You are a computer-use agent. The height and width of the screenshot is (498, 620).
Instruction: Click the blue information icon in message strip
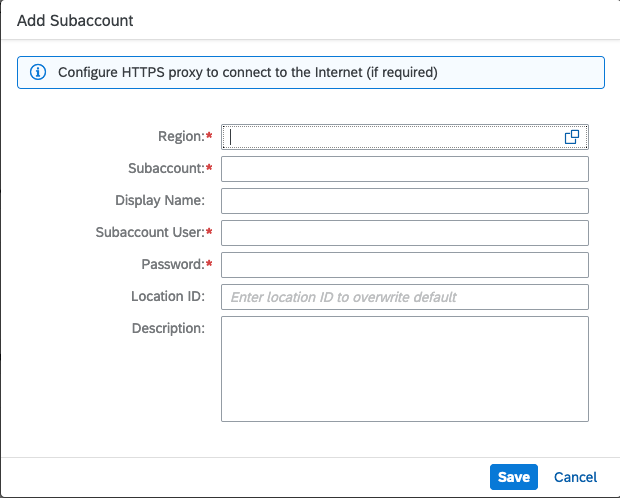pos(38,72)
